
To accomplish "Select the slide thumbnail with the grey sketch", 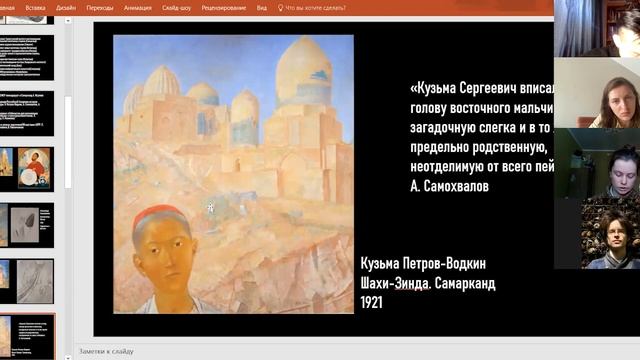I will [27, 225].
